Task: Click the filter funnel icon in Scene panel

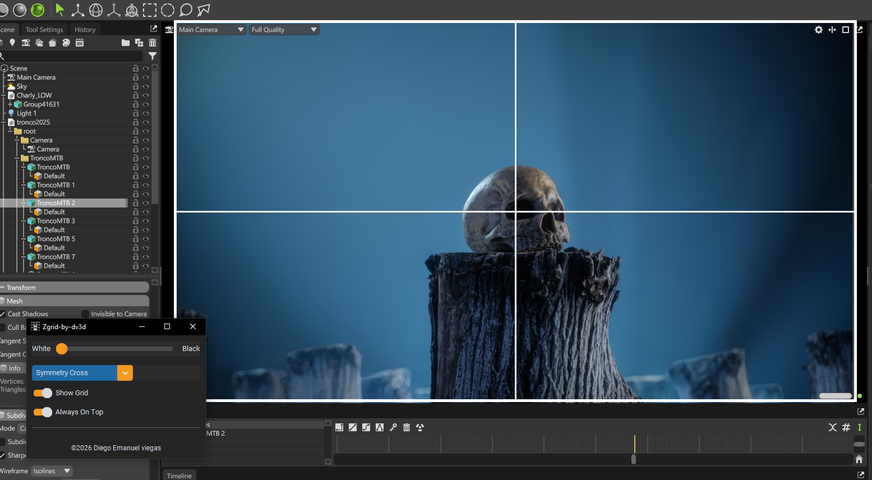Action: point(152,56)
